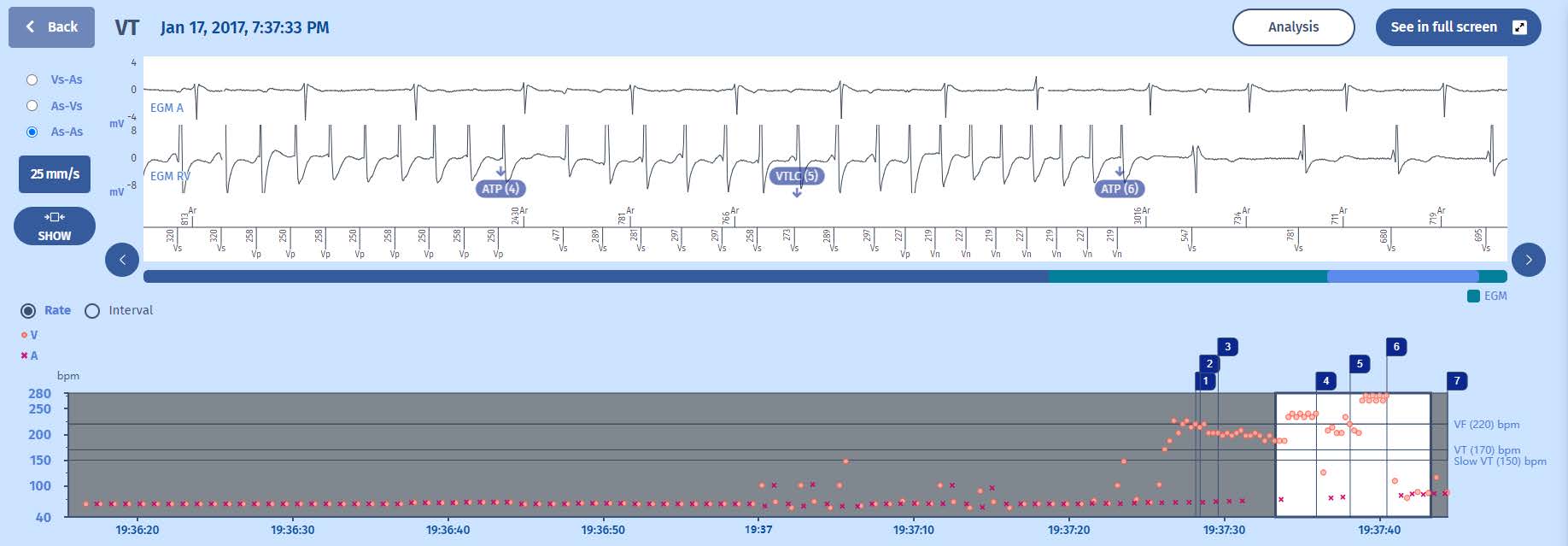This screenshot has width=1568, height=546.
Task: Click the full screen expand icon
Action: click(1519, 27)
